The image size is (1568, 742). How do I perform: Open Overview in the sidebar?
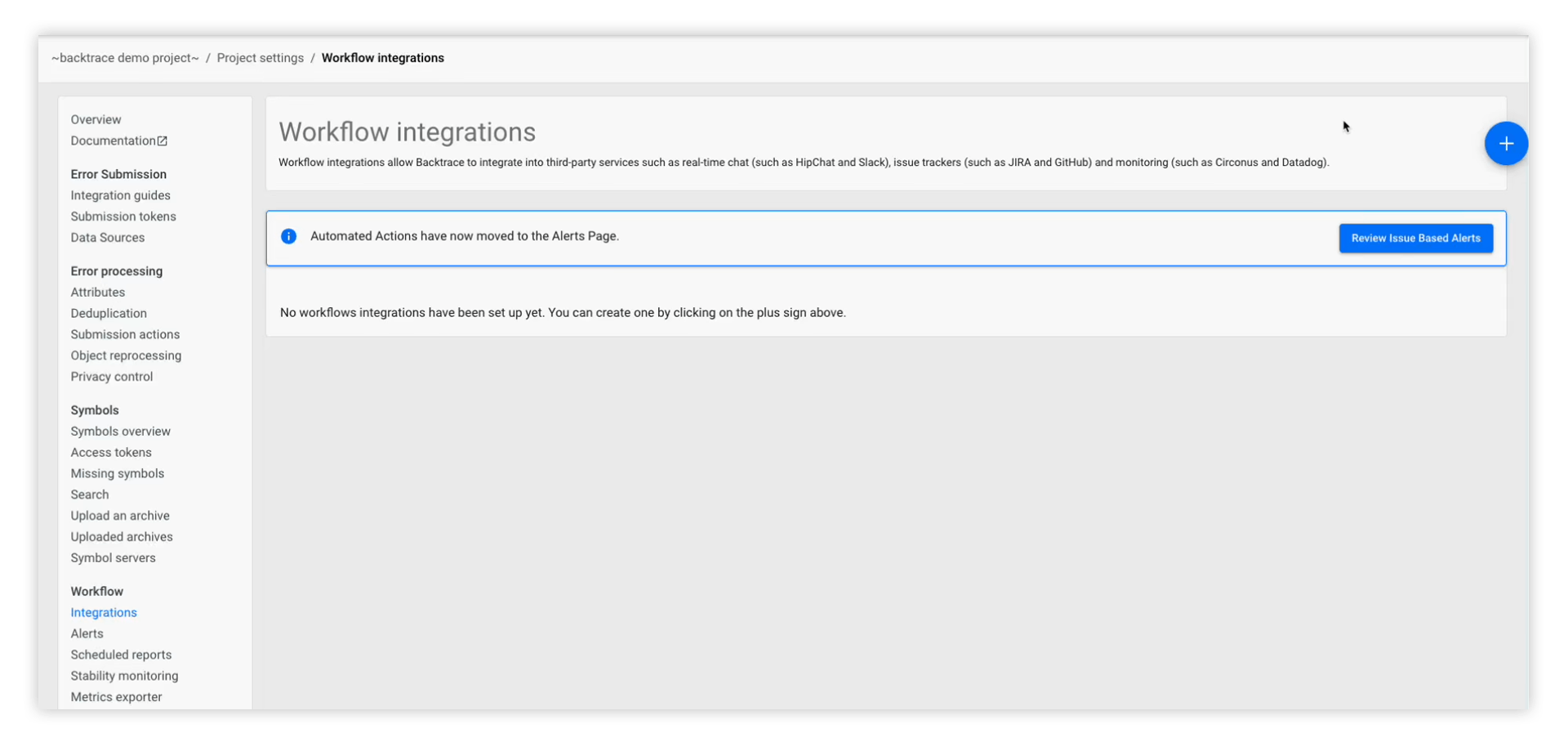(x=96, y=119)
